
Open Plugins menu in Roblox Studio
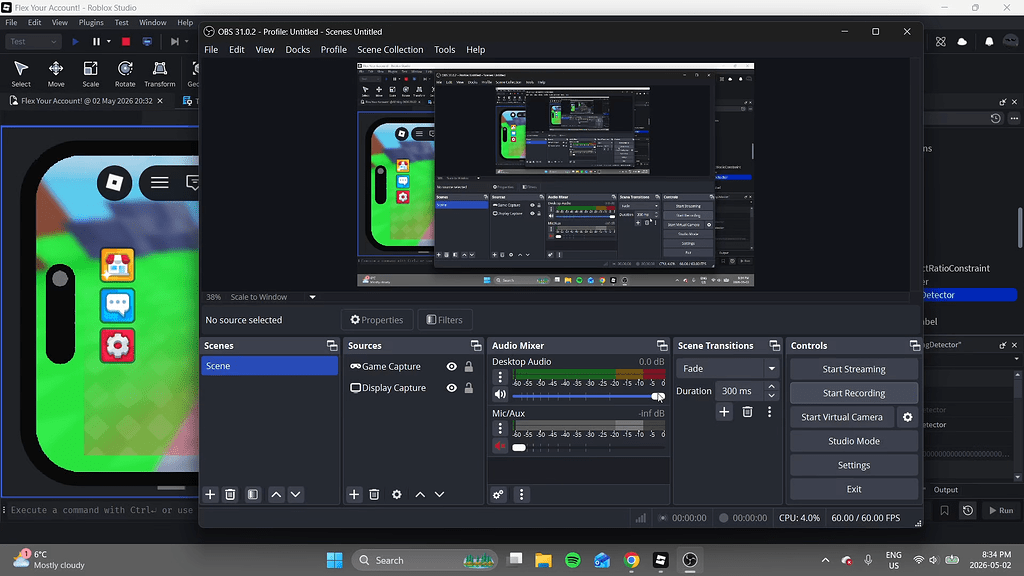coord(91,22)
